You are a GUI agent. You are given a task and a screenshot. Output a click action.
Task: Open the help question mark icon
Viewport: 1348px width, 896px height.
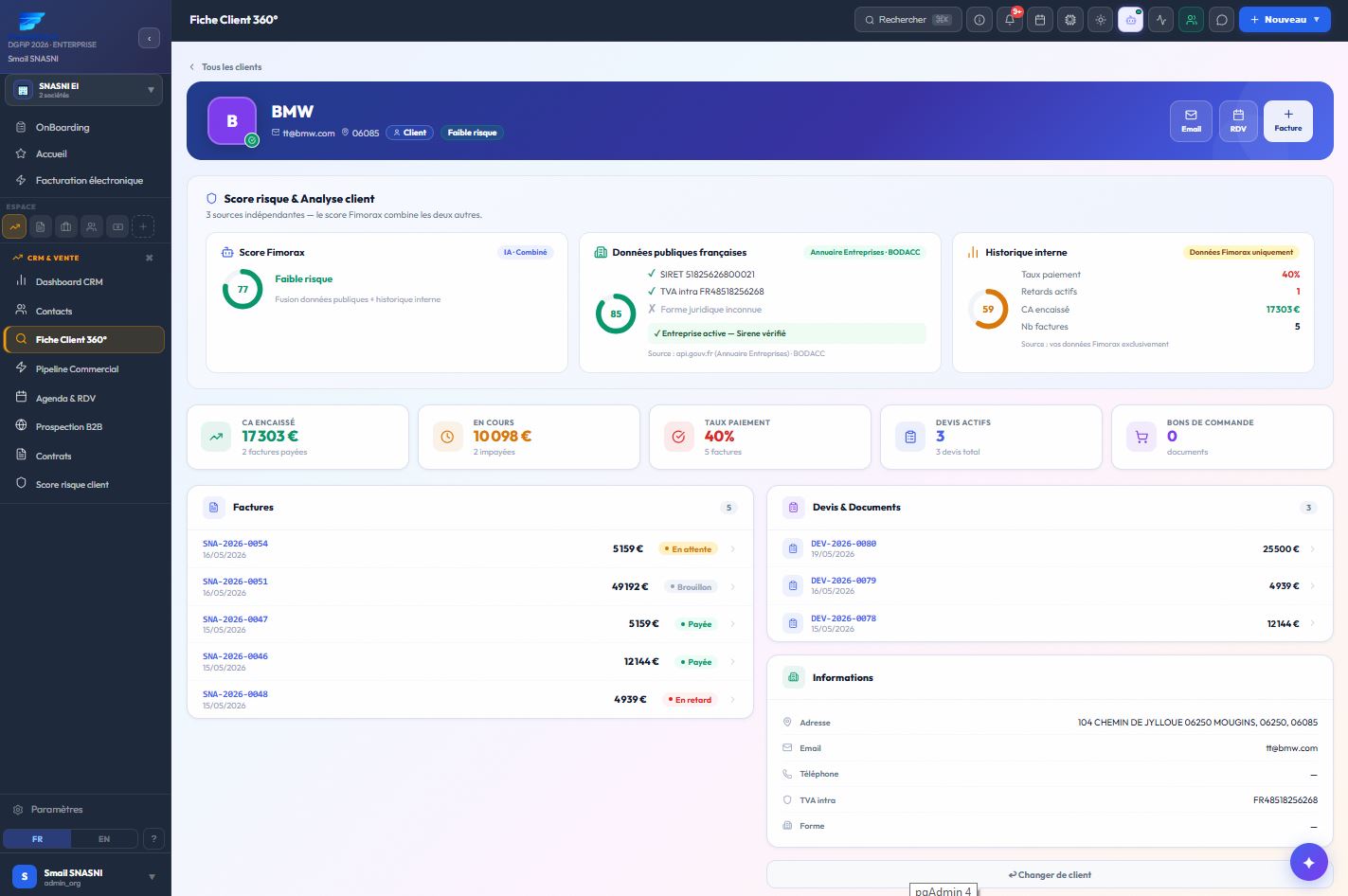[x=153, y=839]
